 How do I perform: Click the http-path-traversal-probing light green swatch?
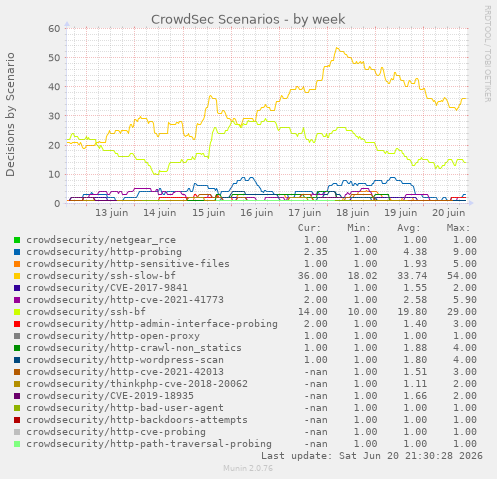pyautogui.click(x=17, y=444)
